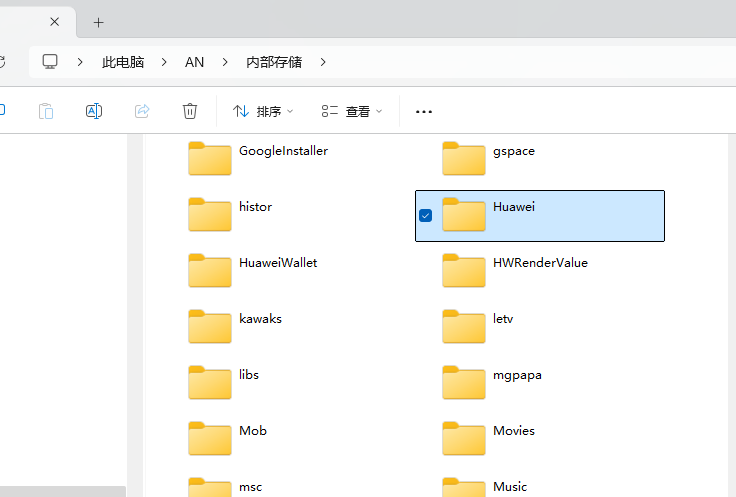Click the delete trash icon
Viewport: 736px width, 497px height.
190,111
